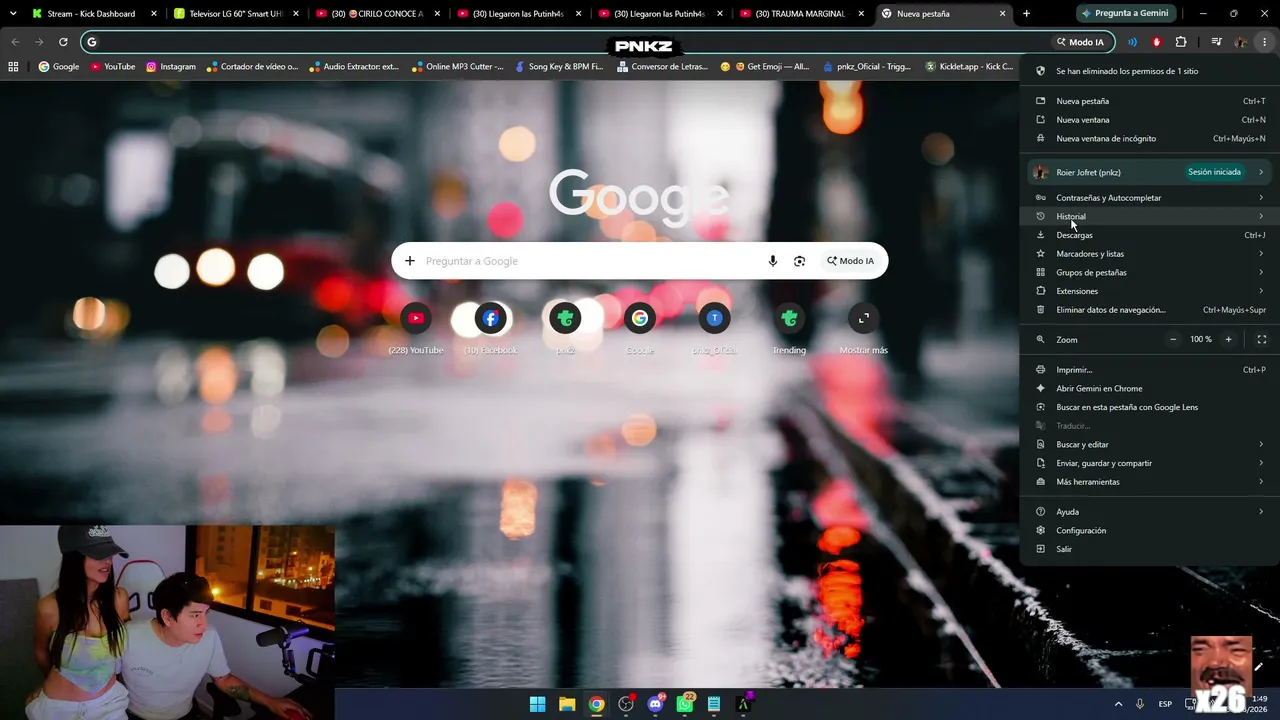The width and height of the screenshot is (1280, 720).
Task: Open the tab search dropdown arrow
Action: pos(13,14)
